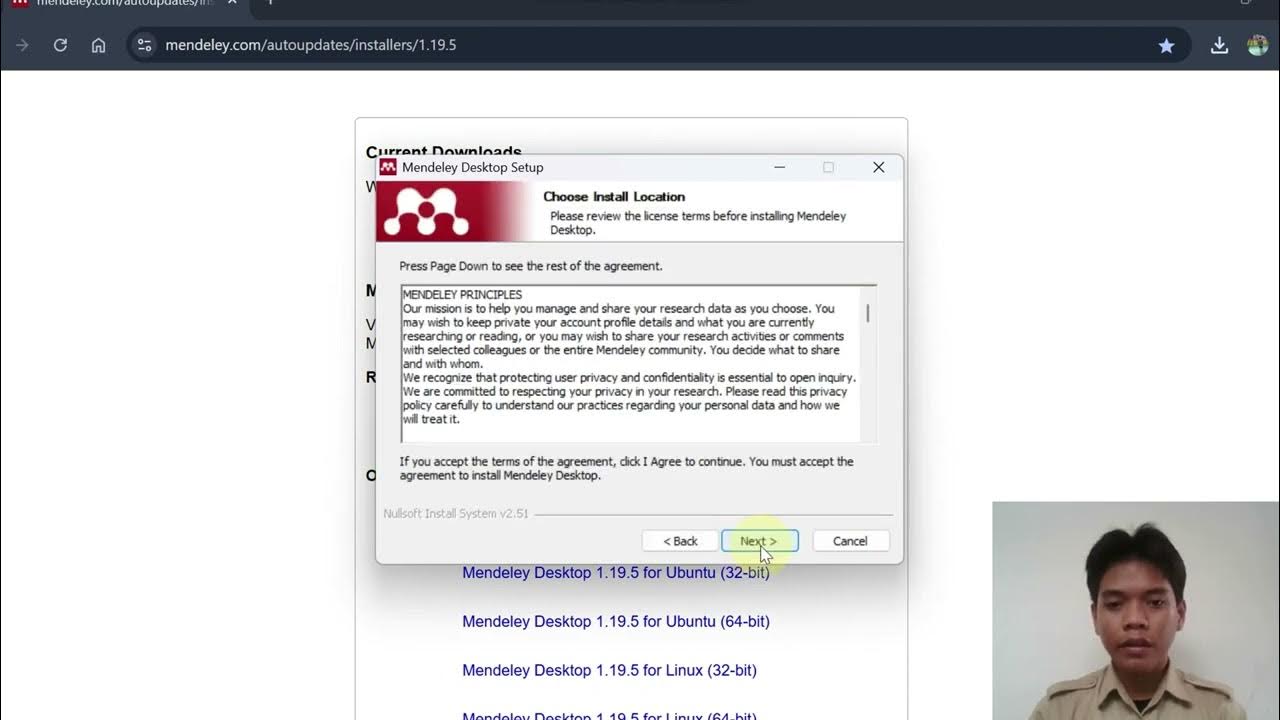This screenshot has width=1280, height=720.
Task: Open the browser downloads icon
Action: click(1219, 45)
